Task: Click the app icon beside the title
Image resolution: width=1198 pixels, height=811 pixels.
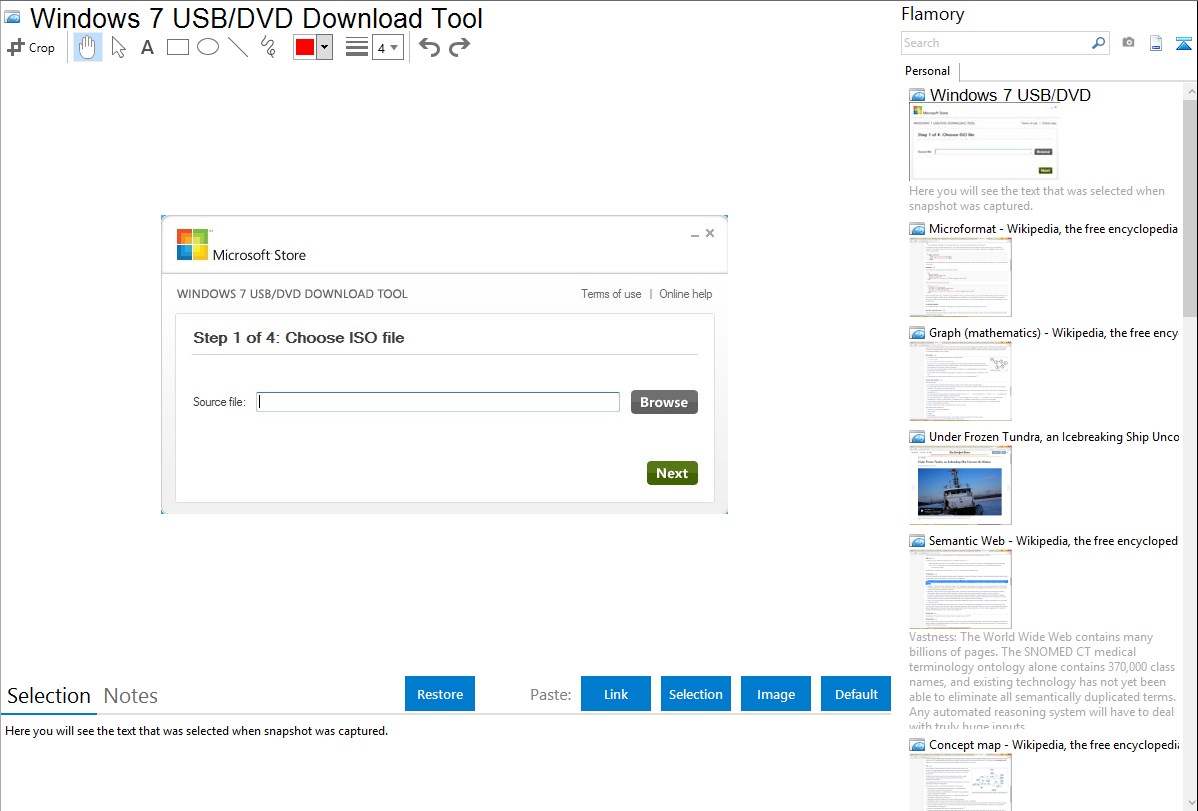Action: pos(13,17)
